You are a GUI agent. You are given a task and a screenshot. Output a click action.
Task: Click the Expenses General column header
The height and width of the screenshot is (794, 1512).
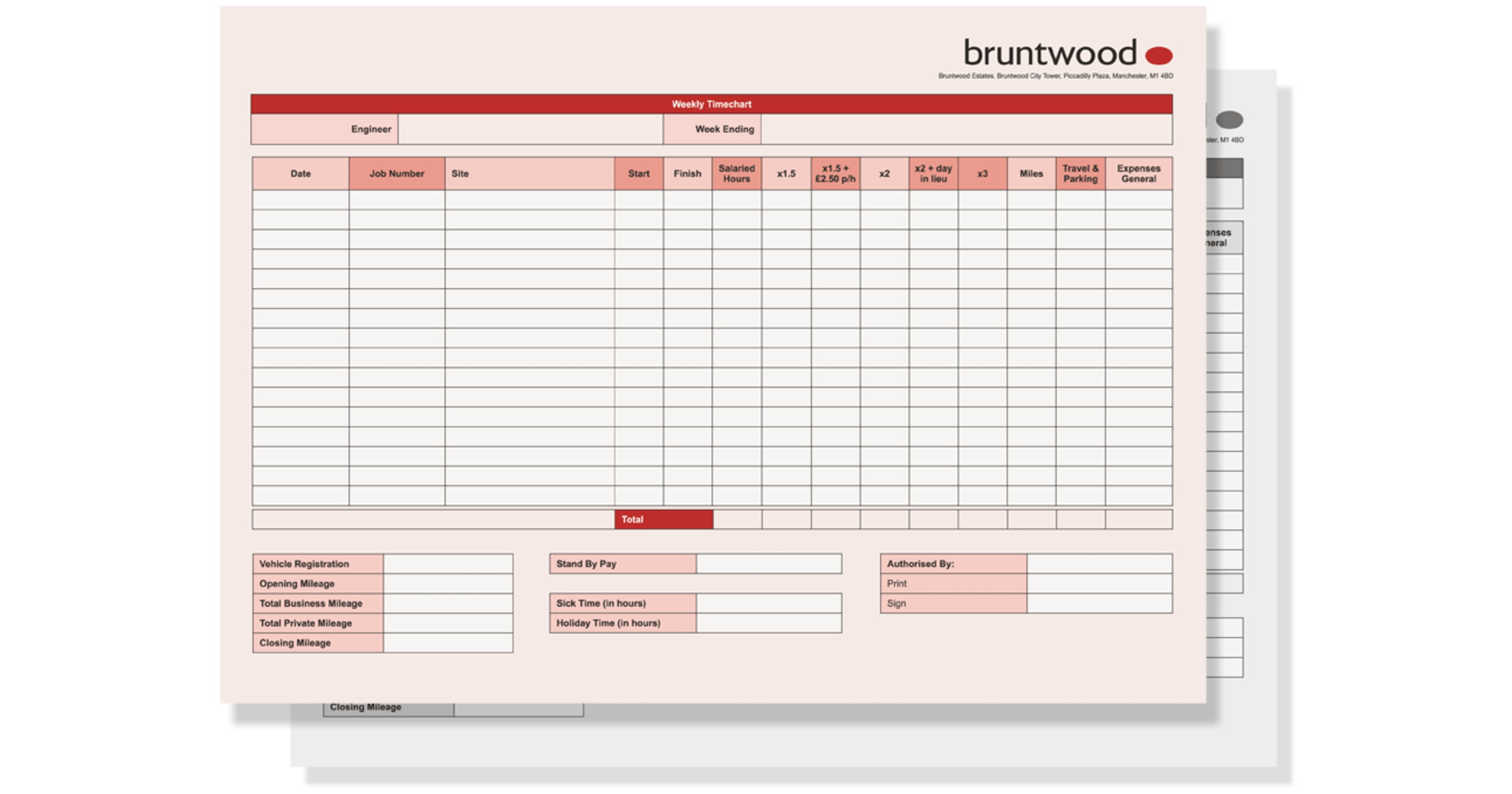click(x=1138, y=173)
